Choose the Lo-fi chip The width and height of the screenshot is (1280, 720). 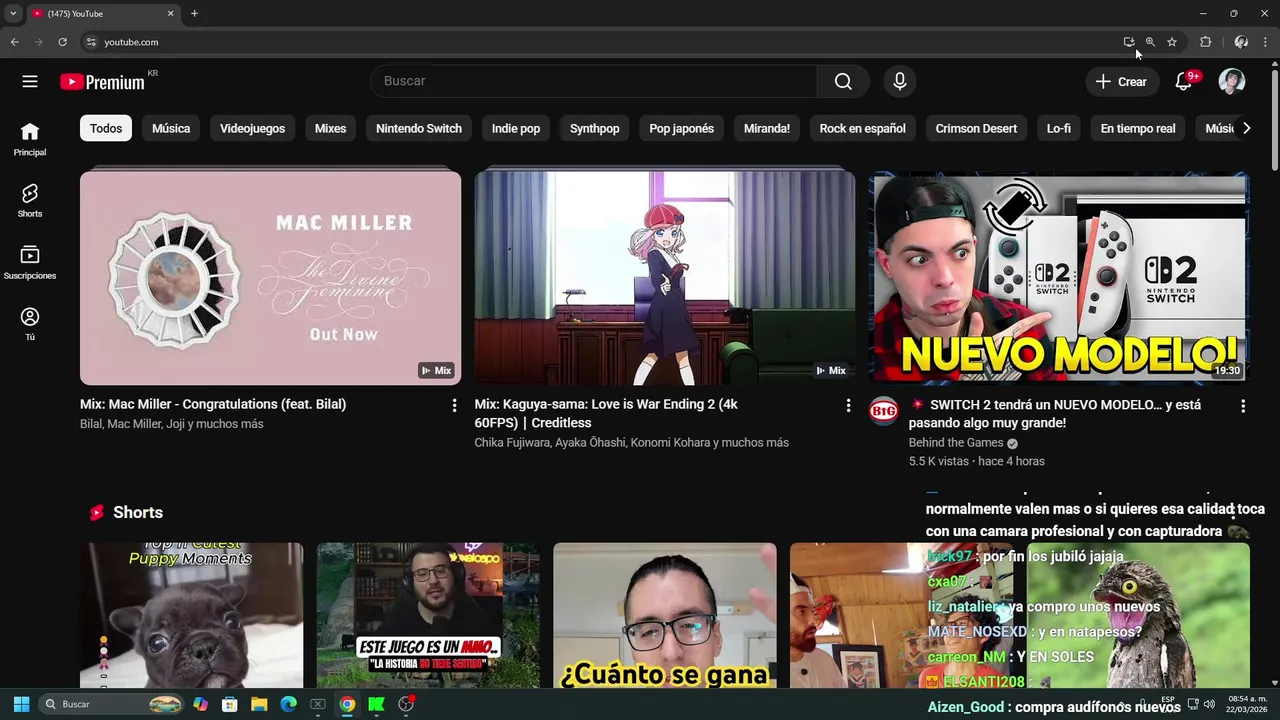[x=1059, y=128]
